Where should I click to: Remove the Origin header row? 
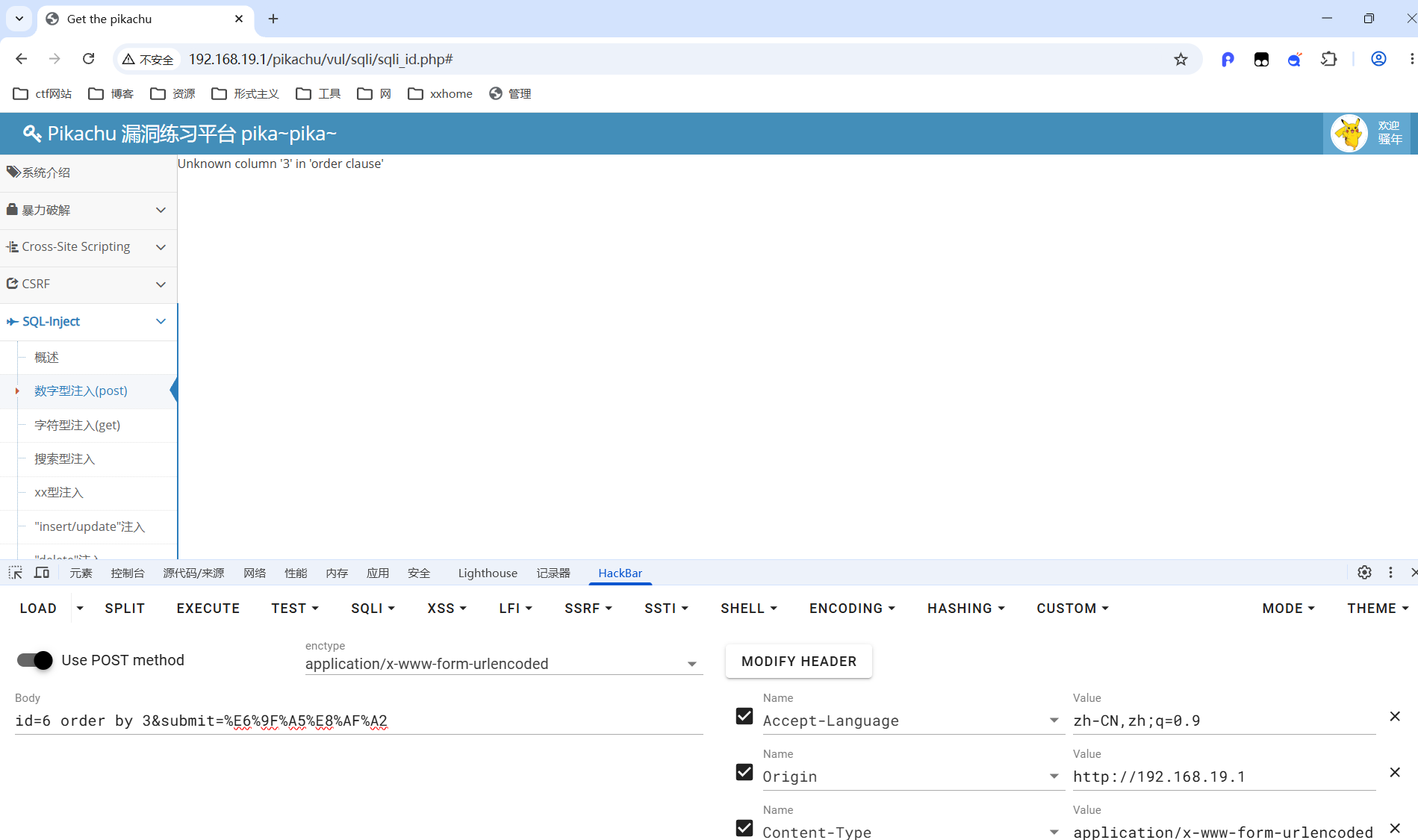(x=1394, y=772)
